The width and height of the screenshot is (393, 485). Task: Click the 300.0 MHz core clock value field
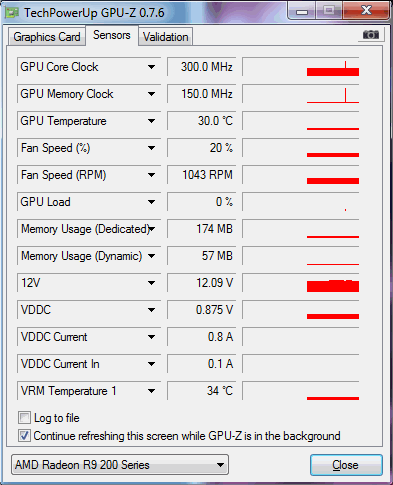[x=202, y=67]
